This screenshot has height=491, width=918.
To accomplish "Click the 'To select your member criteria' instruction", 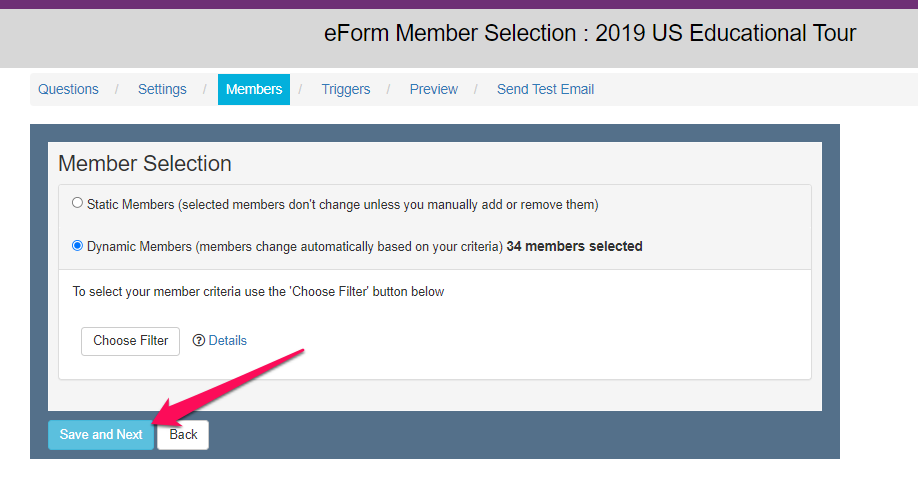I will pos(258,292).
